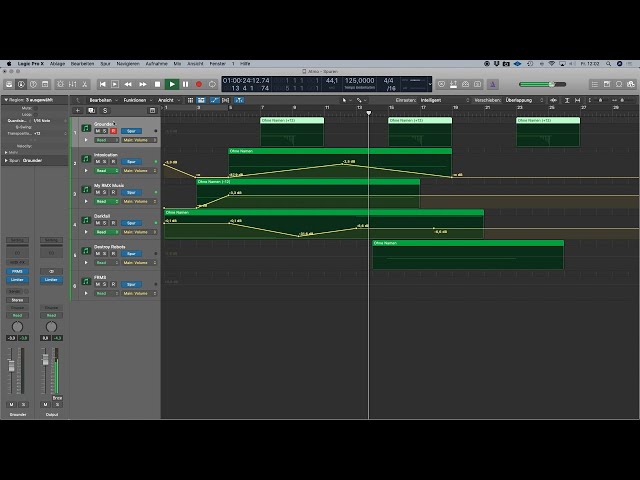Go to beginning of project
Image resolution: width=640 pixels, height=480 pixels.
click(x=102, y=84)
